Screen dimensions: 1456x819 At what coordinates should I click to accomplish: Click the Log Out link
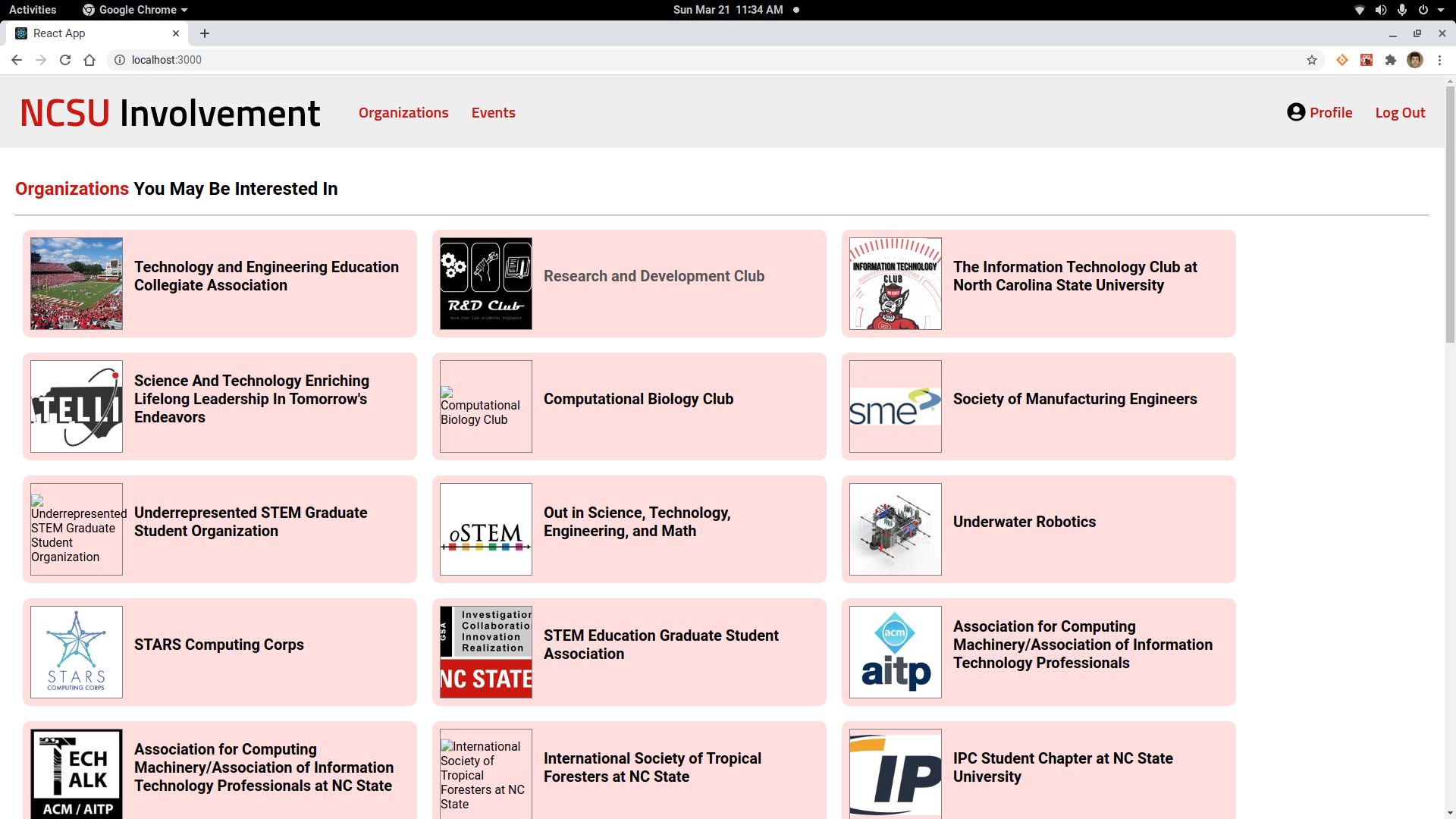(1400, 112)
